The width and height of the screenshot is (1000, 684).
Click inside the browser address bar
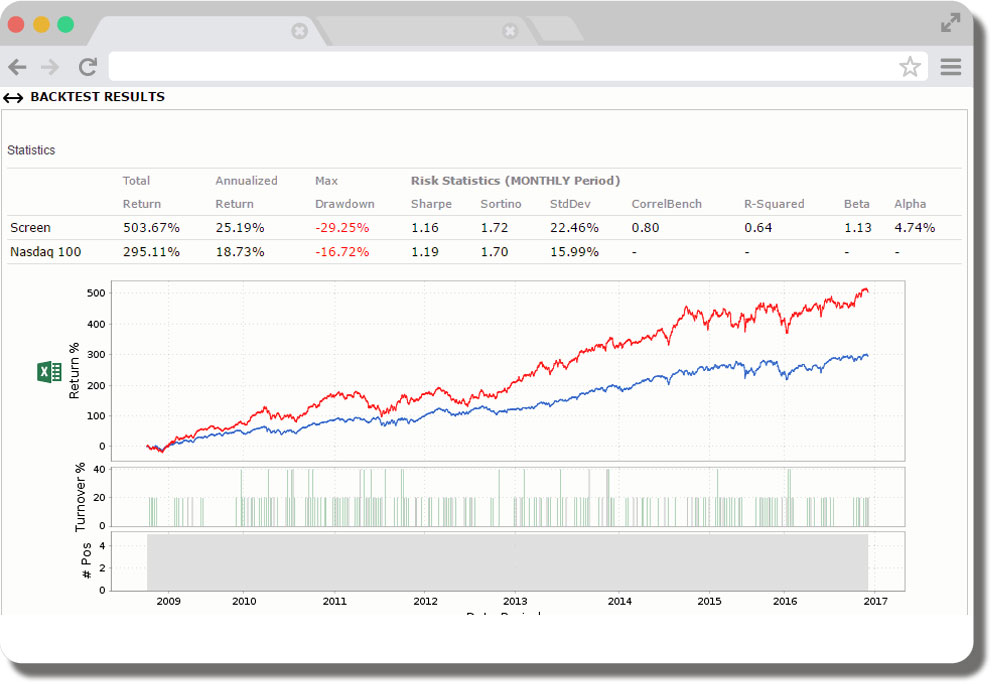[500, 66]
